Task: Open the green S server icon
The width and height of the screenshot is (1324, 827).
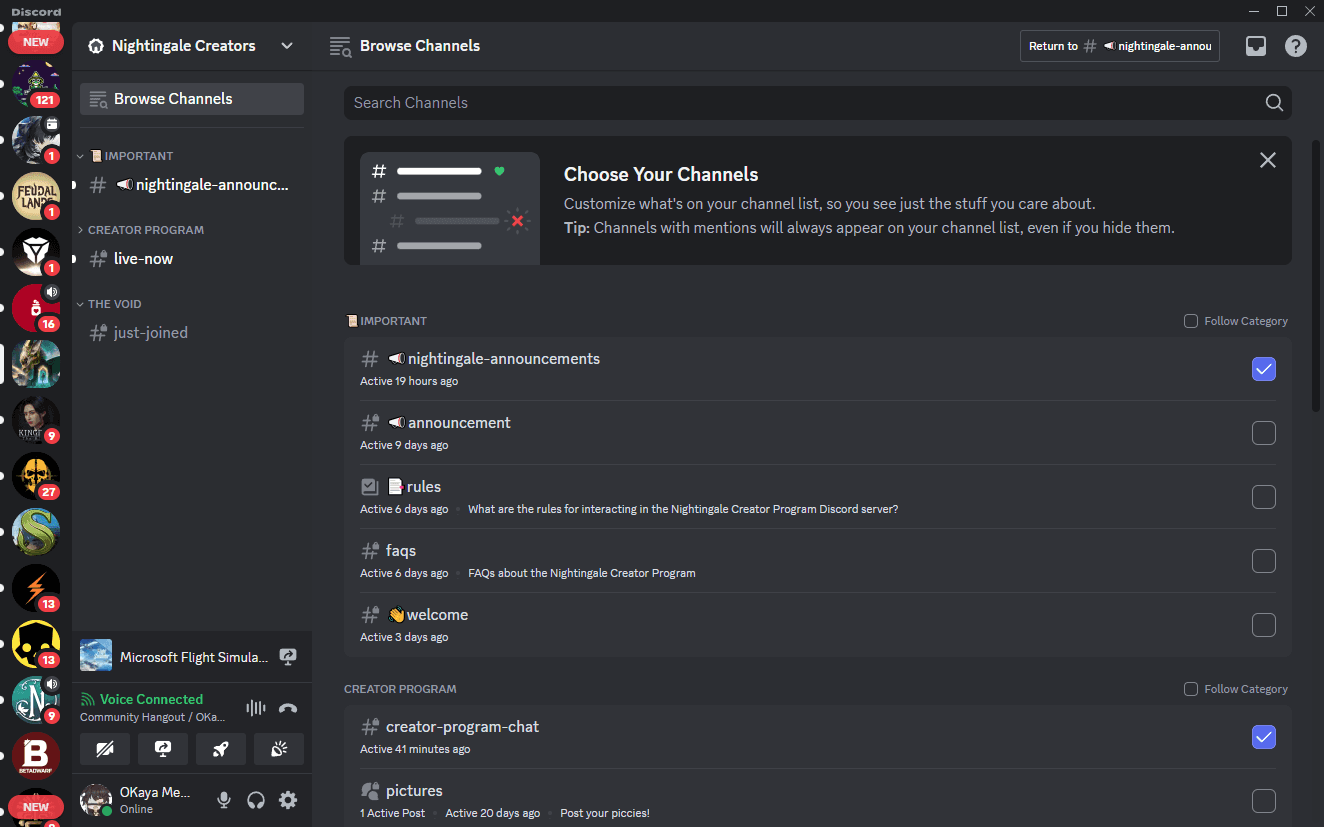Action: (36, 532)
